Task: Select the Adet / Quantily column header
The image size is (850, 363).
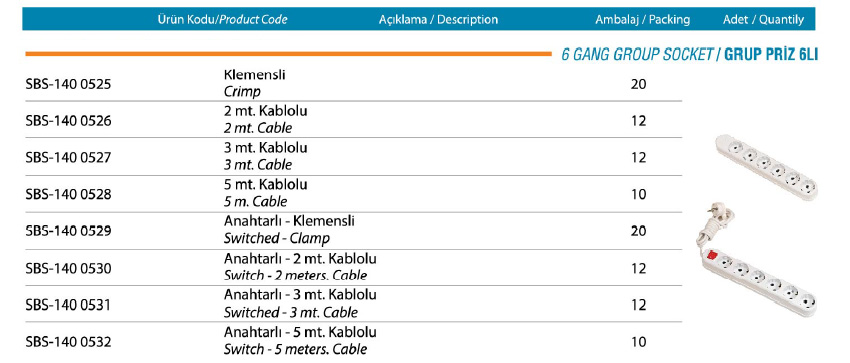Action: (763, 20)
